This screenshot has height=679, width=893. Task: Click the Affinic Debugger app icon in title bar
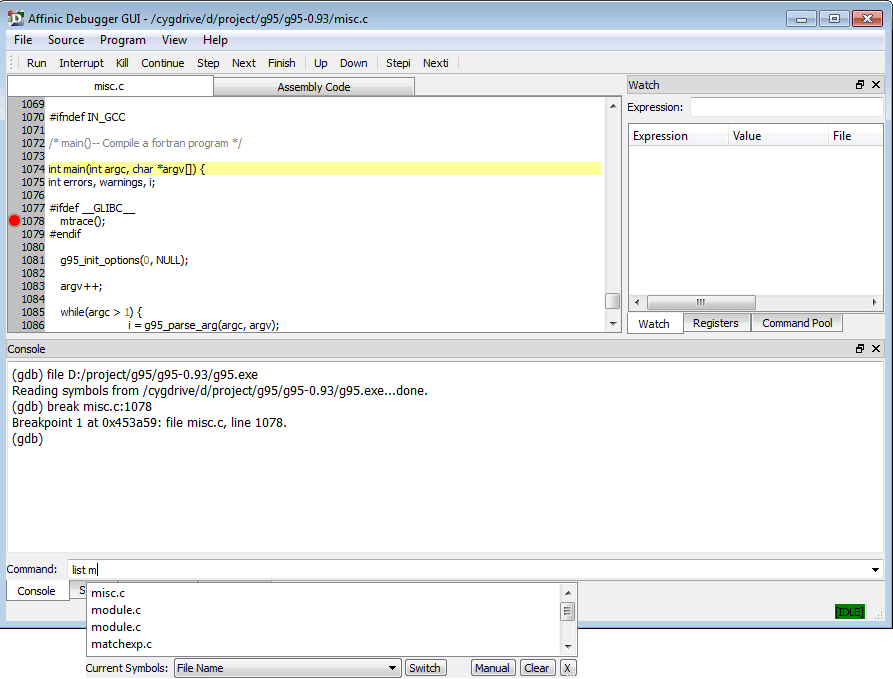click(x=16, y=18)
